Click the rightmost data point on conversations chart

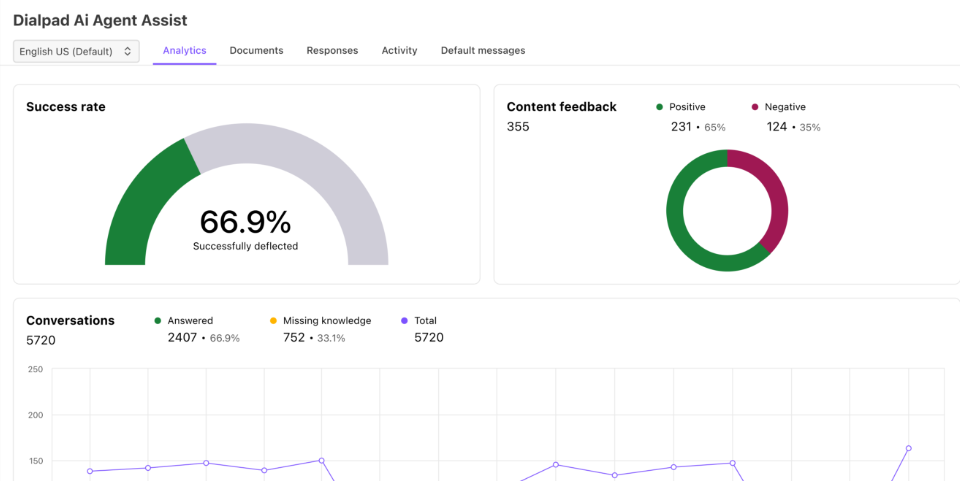(908, 448)
